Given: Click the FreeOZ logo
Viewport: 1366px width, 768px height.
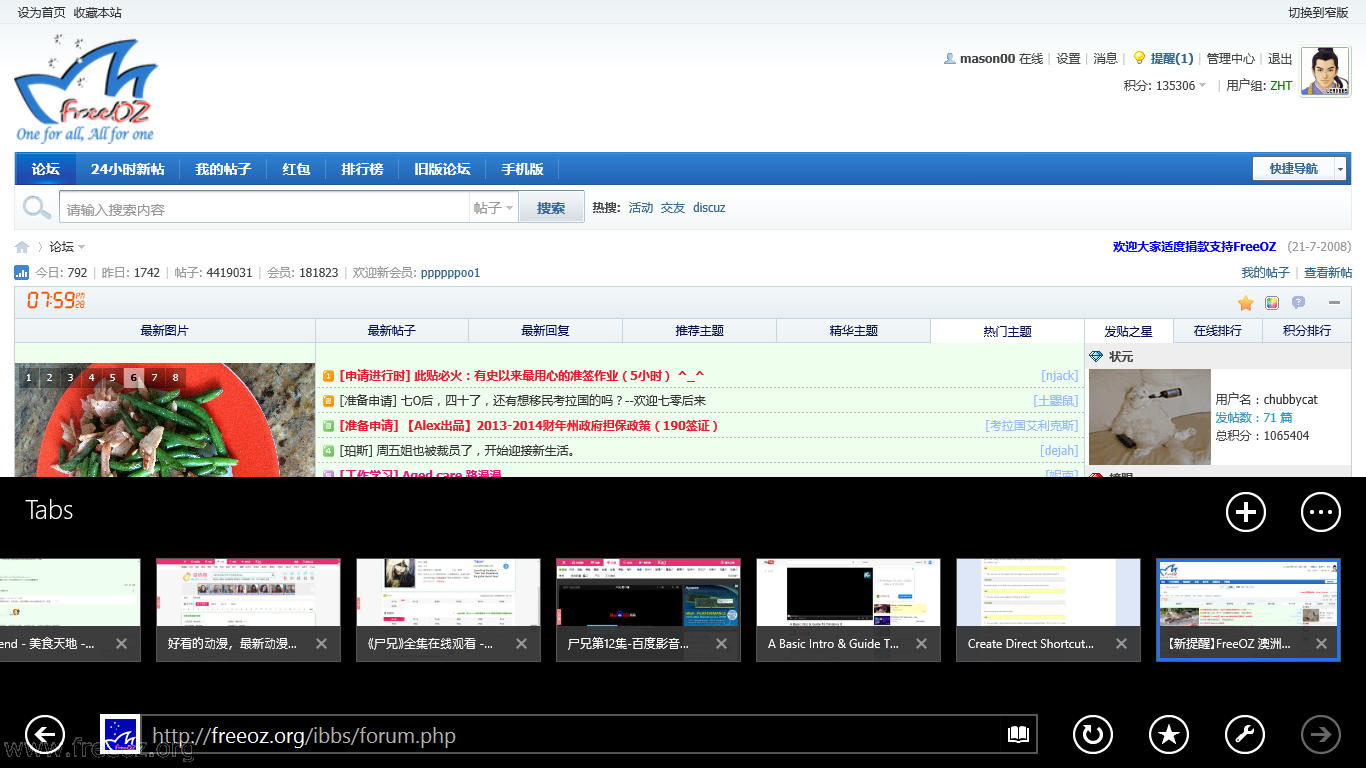Looking at the screenshot, I should coord(86,89).
